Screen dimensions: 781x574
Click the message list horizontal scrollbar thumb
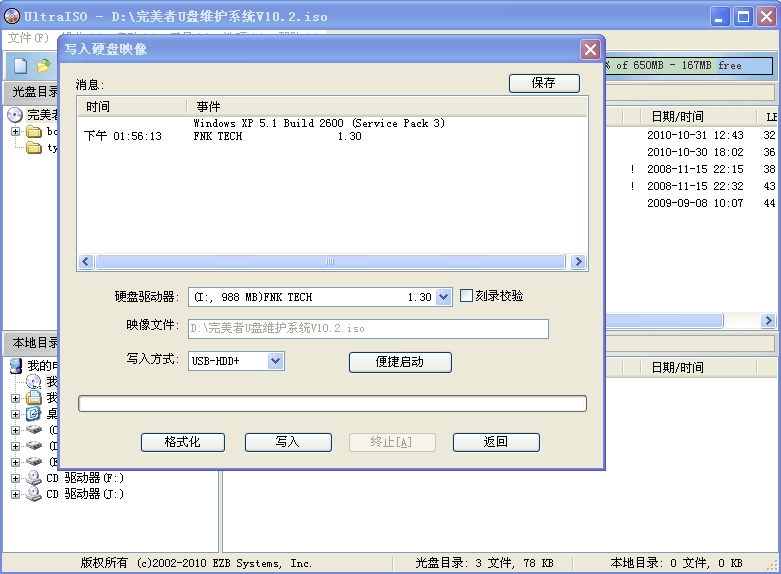click(330, 262)
